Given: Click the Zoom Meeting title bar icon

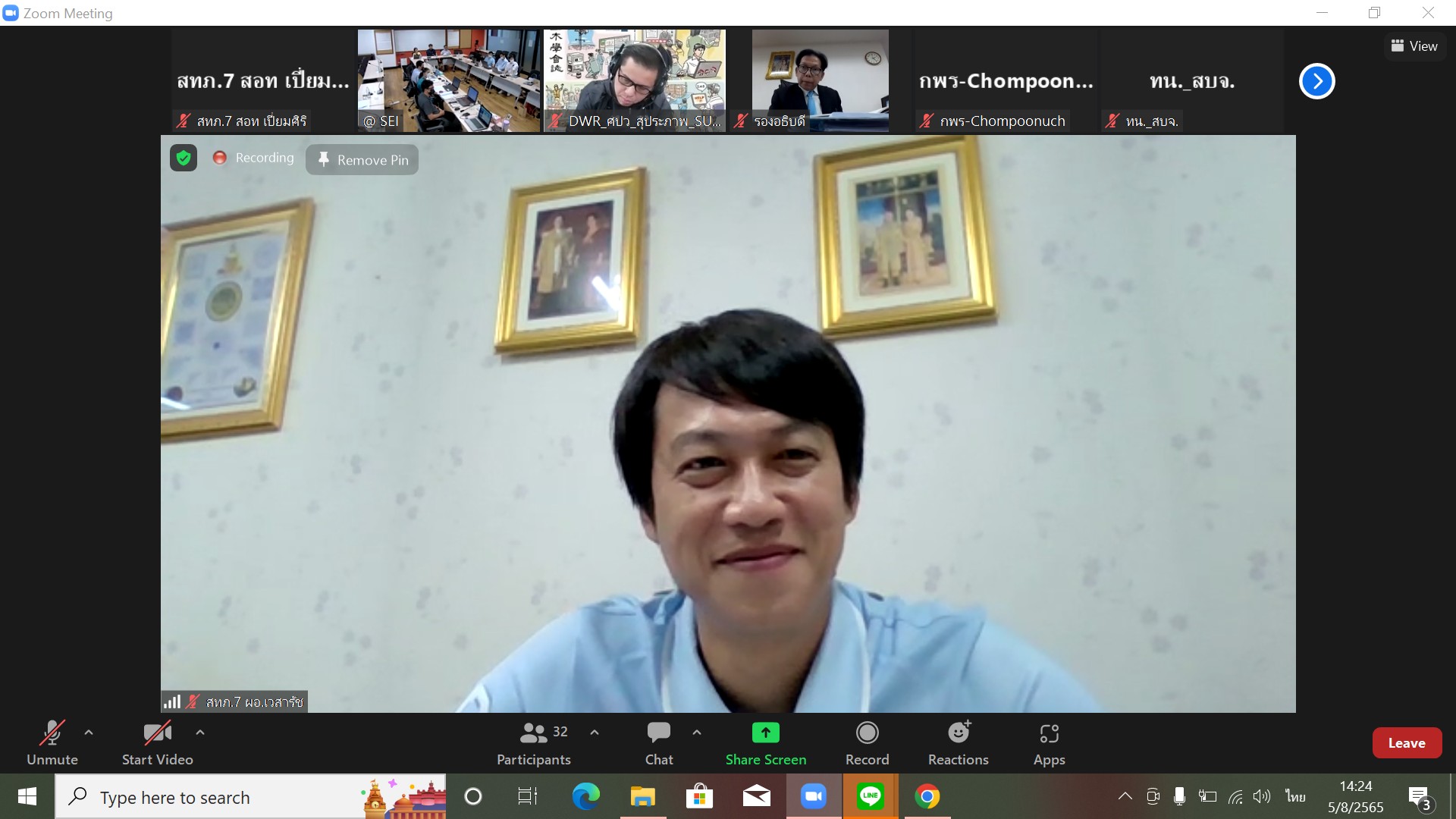Looking at the screenshot, I should 11,13.
